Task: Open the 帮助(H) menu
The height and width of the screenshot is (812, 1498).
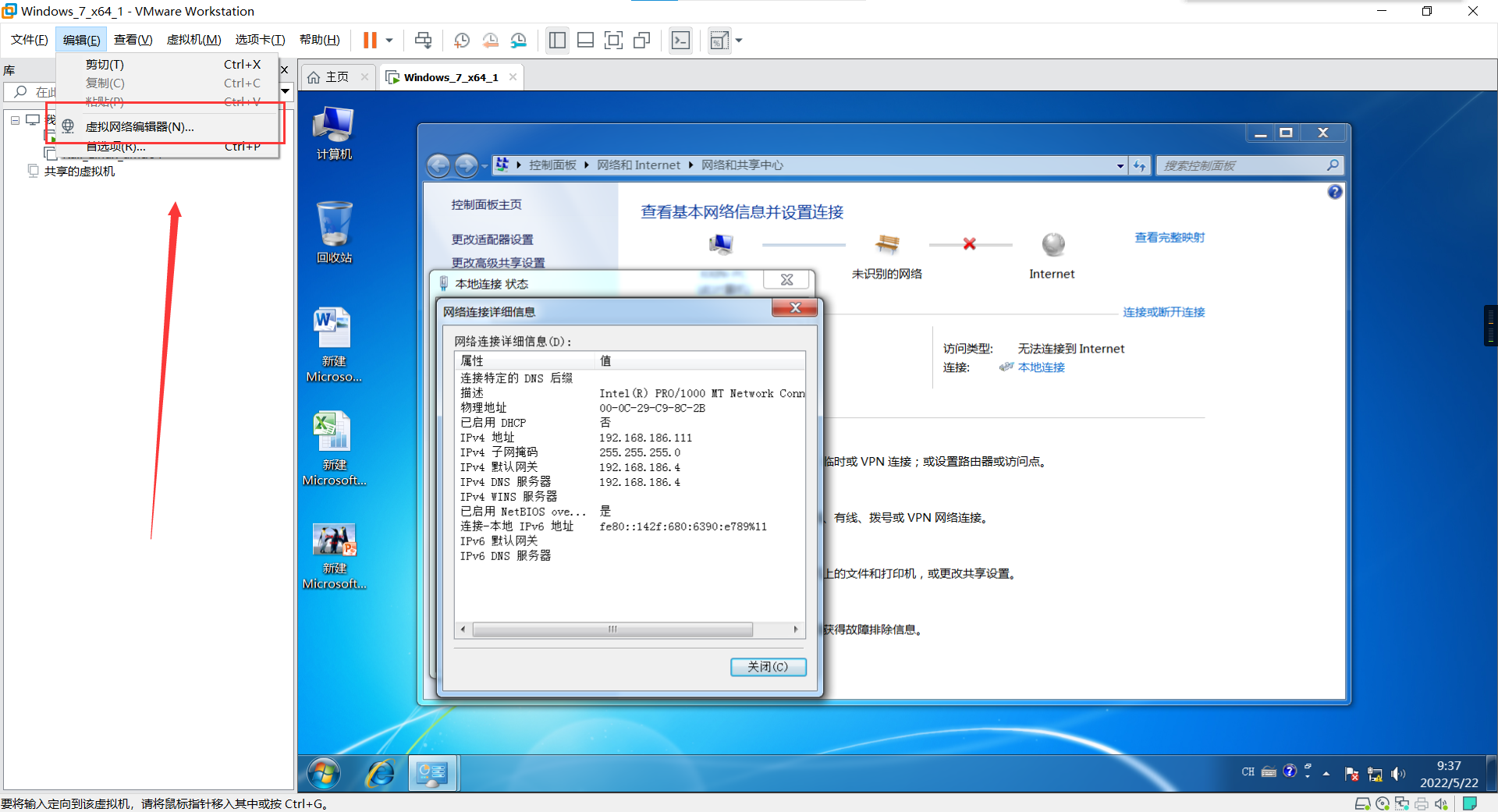Action: (x=319, y=40)
